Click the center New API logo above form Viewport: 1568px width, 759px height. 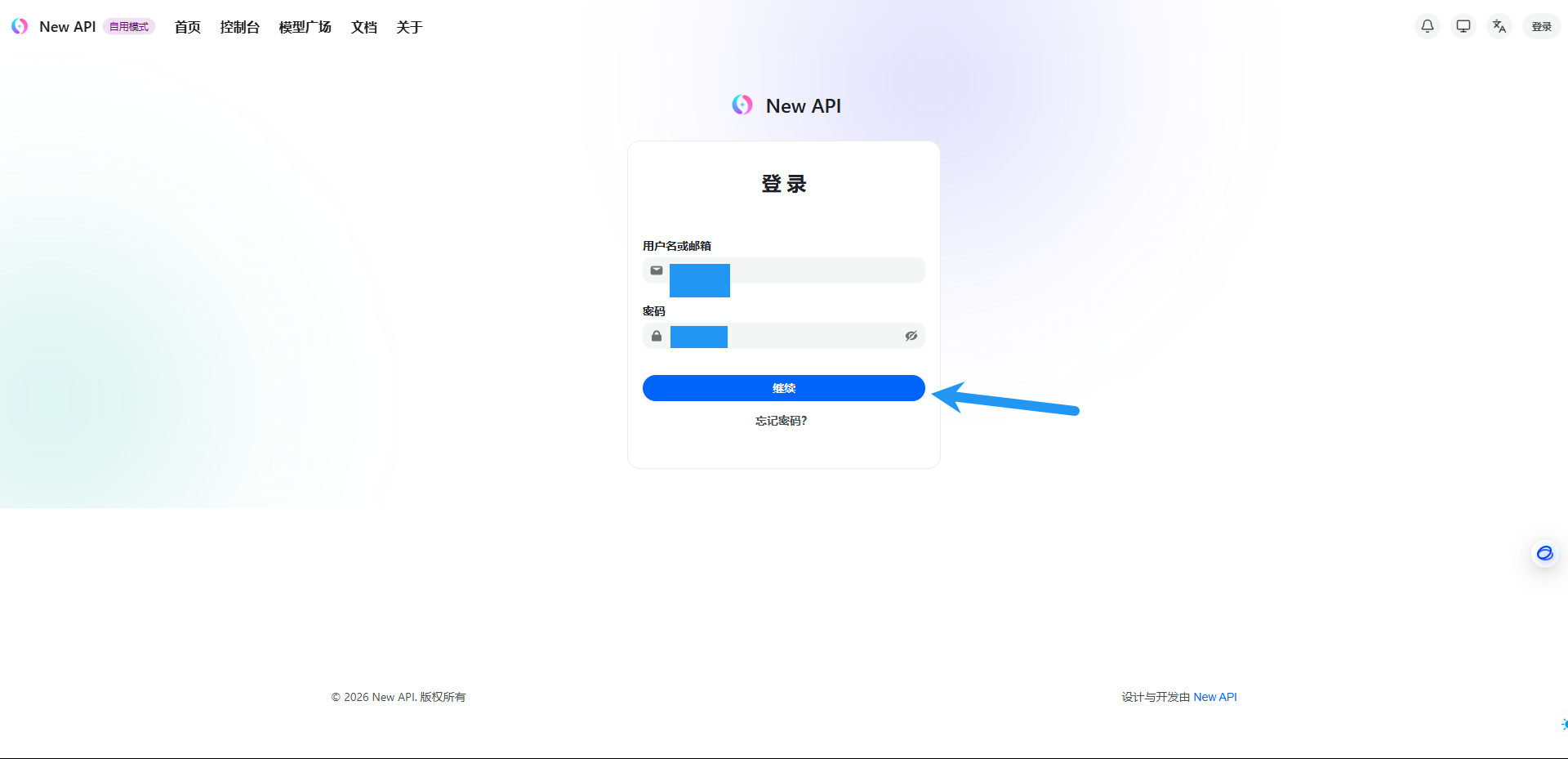tap(742, 105)
